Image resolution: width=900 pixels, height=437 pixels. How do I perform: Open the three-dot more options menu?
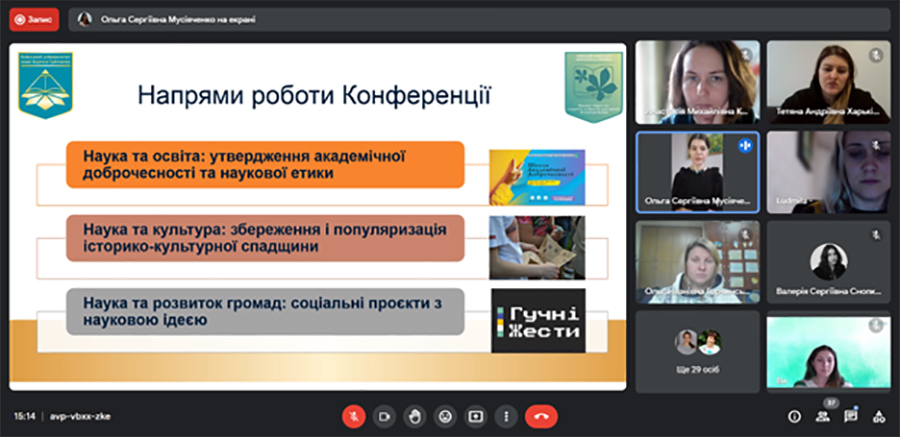[506, 417]
